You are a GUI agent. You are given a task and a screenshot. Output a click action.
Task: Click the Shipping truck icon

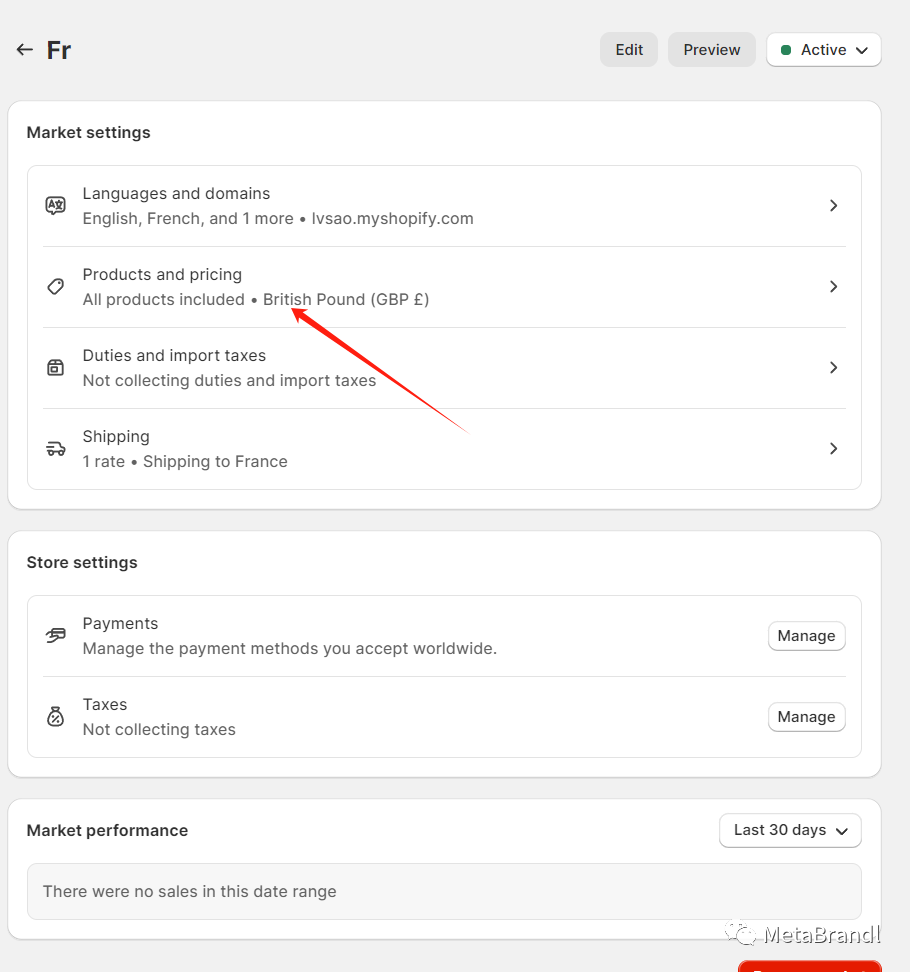(56, 449)
